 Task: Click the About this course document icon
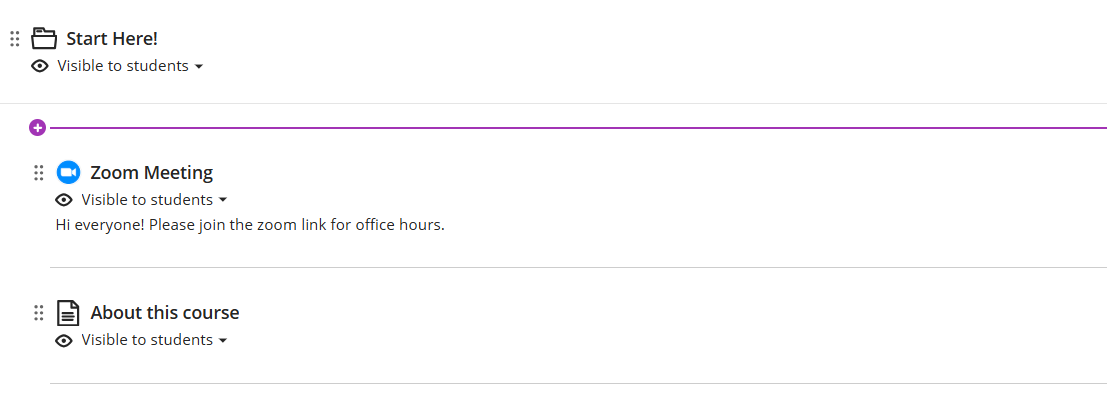pyautogui.click(x=68, y=313)
